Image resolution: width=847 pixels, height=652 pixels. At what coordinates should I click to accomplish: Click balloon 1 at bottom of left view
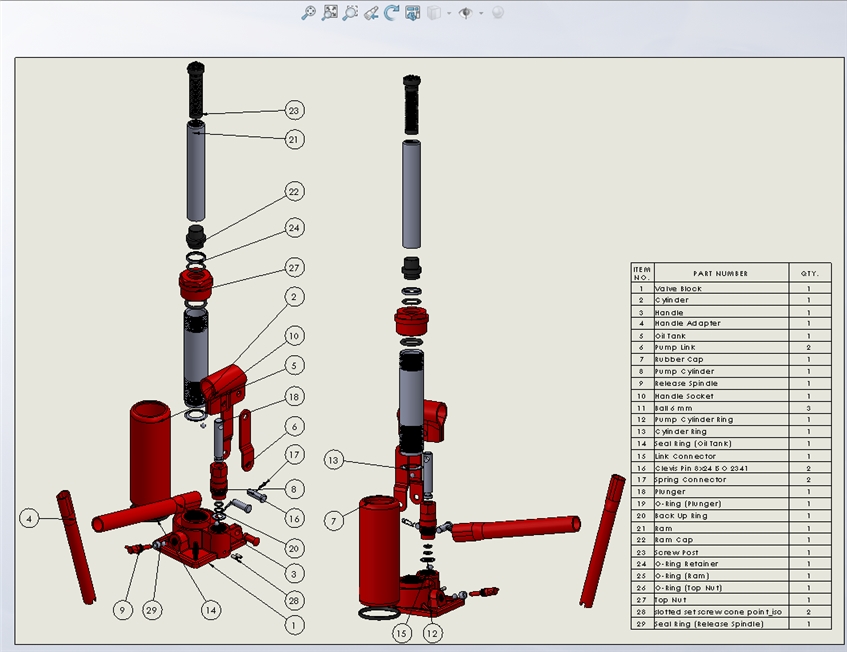click(294, 626)
